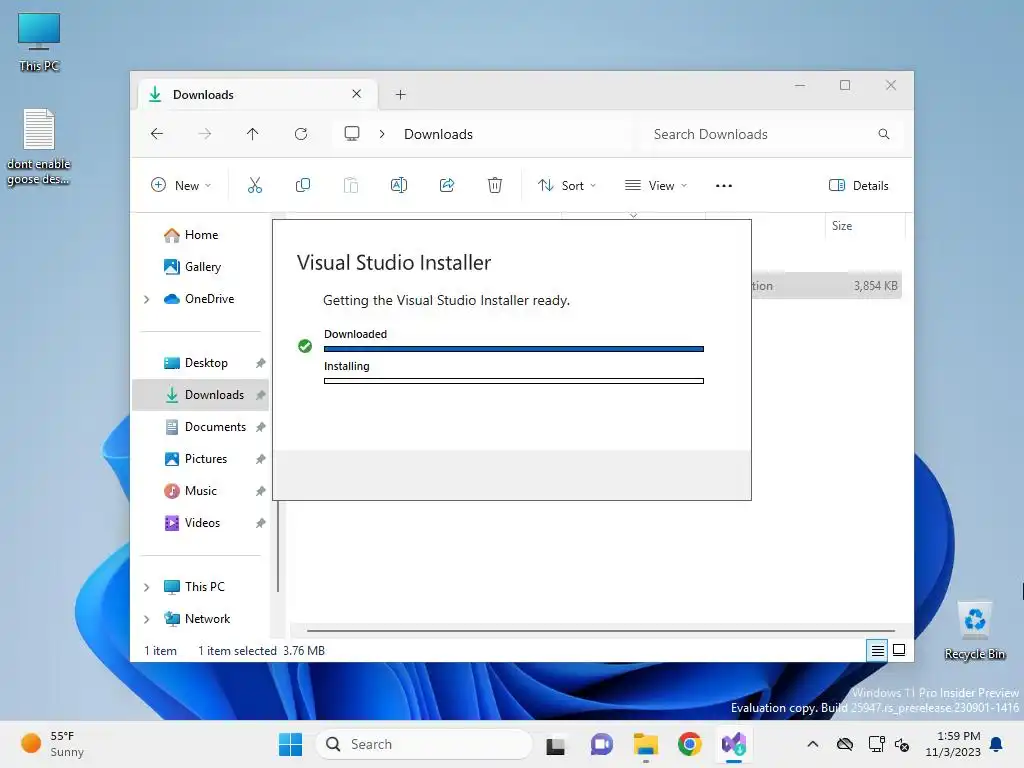Click the Downloaded progress bar
Screen dimensions: 1024x768
pos(514,349)
